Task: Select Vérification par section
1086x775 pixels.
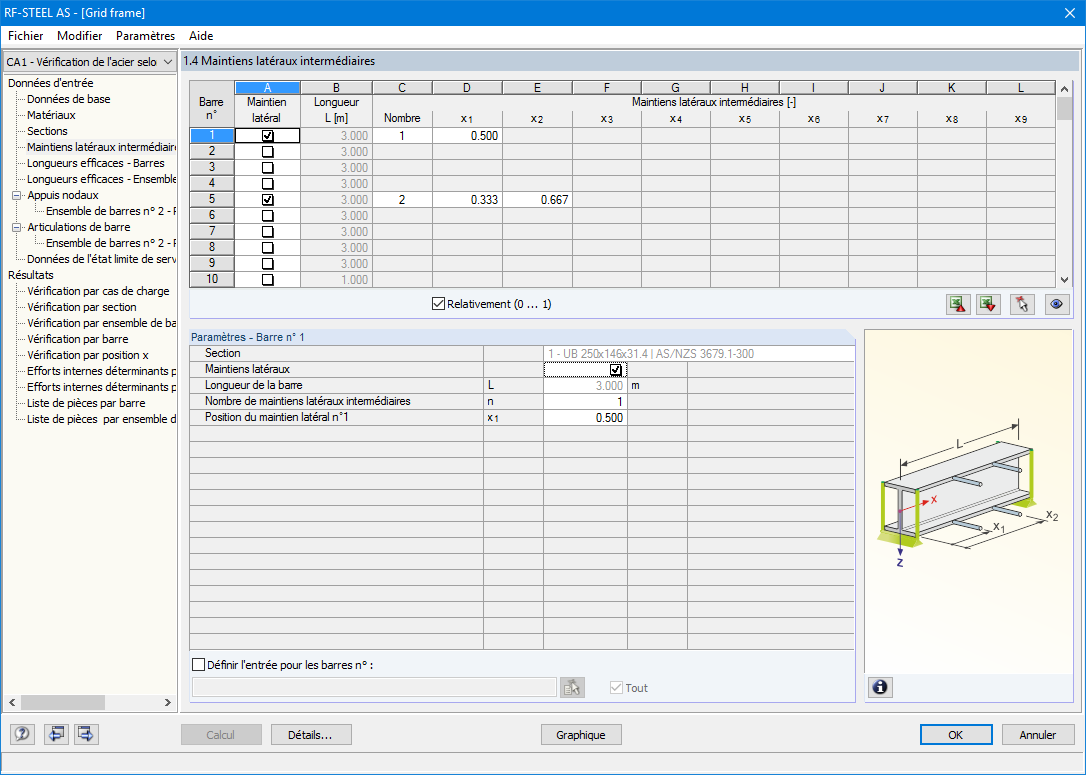Action: click(x=82, y=307)
